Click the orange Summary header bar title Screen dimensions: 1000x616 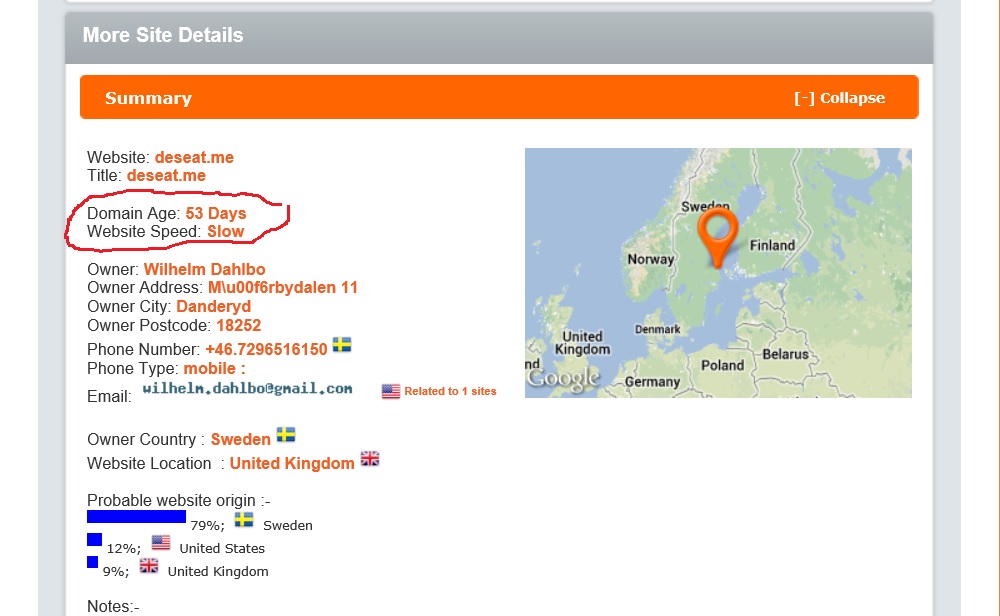click(x=148, y=98)
